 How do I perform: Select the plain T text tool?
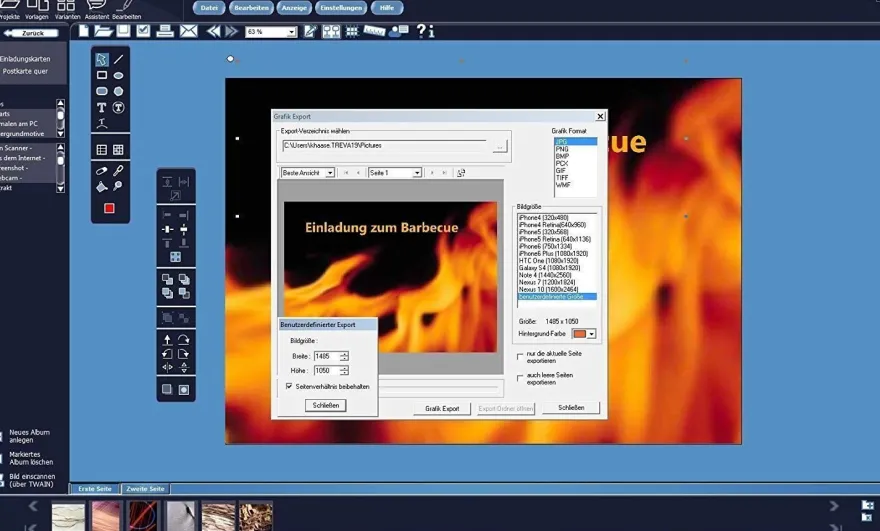coord(102,107)
